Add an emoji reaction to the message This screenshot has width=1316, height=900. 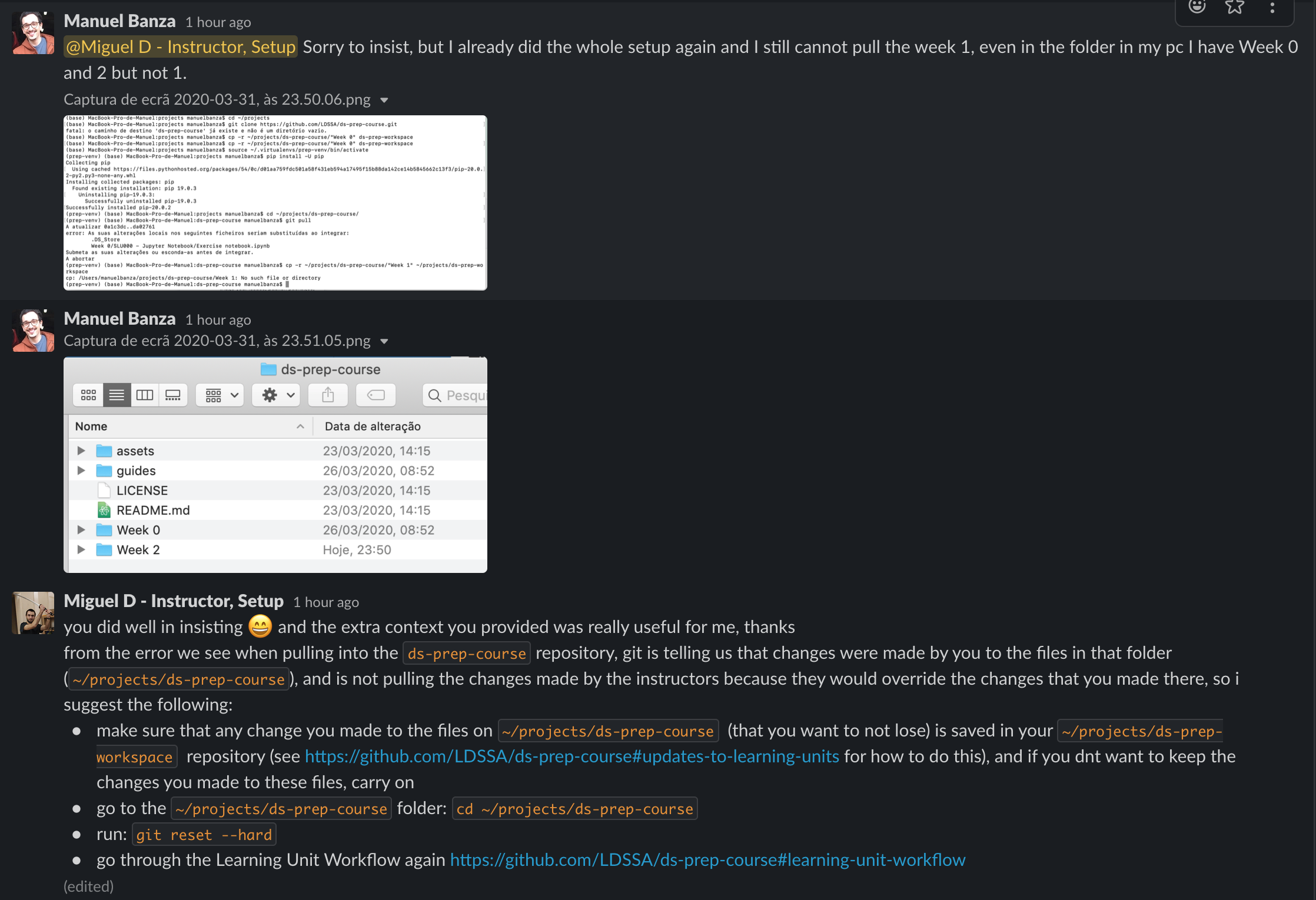[x=1197, y=6]
